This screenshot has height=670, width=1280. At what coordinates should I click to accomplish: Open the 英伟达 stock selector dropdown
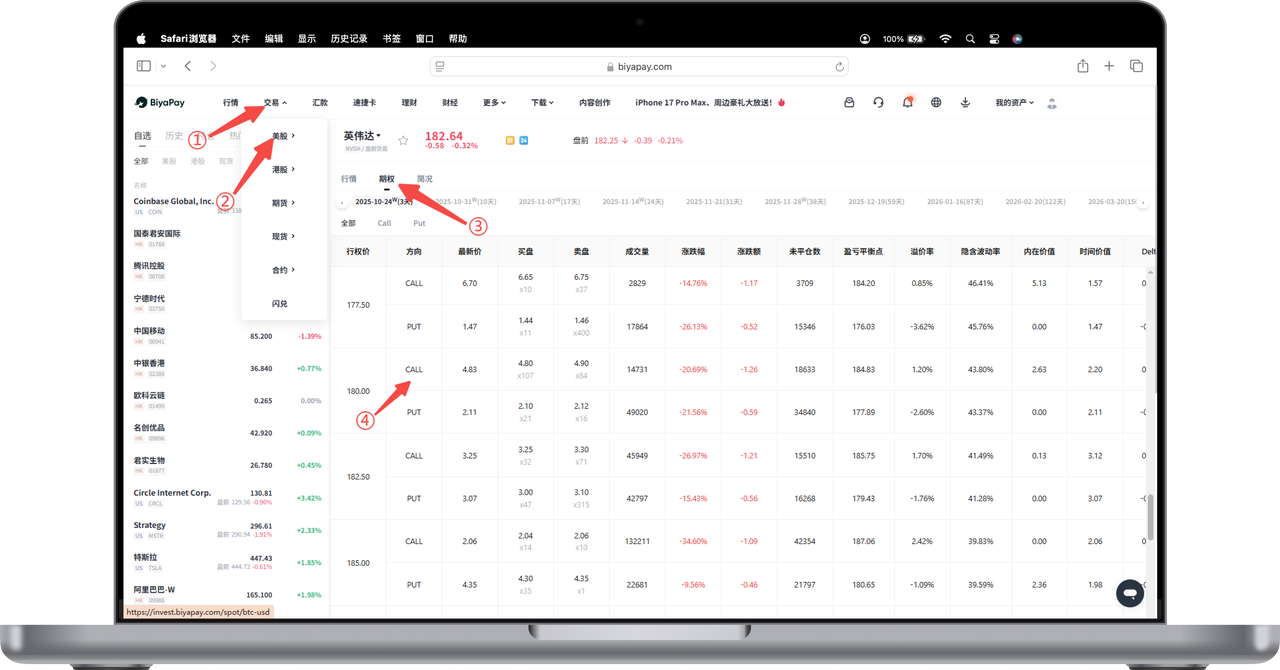[363, 136]
